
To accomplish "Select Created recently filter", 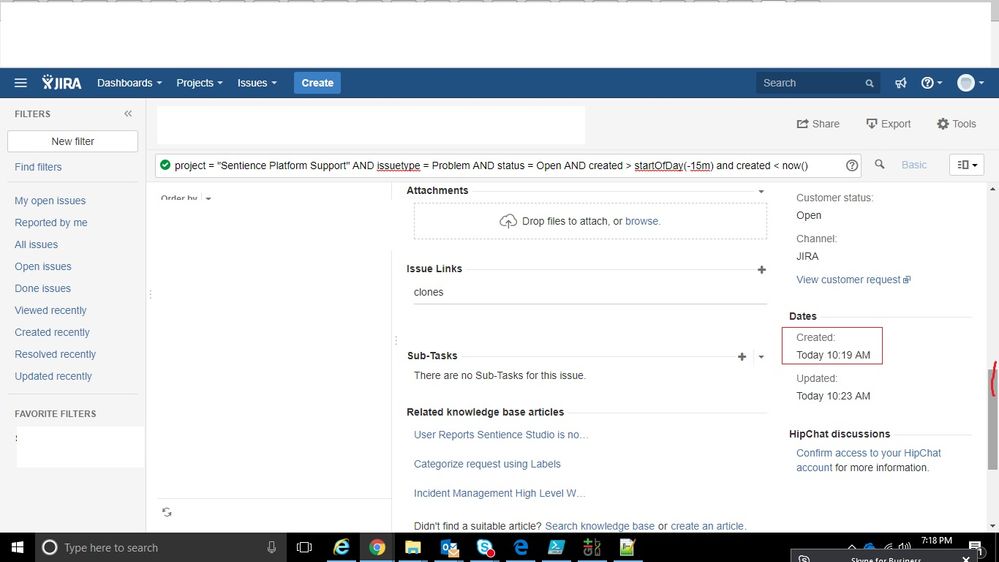I will pyautogui.click(x=52, y=333).
